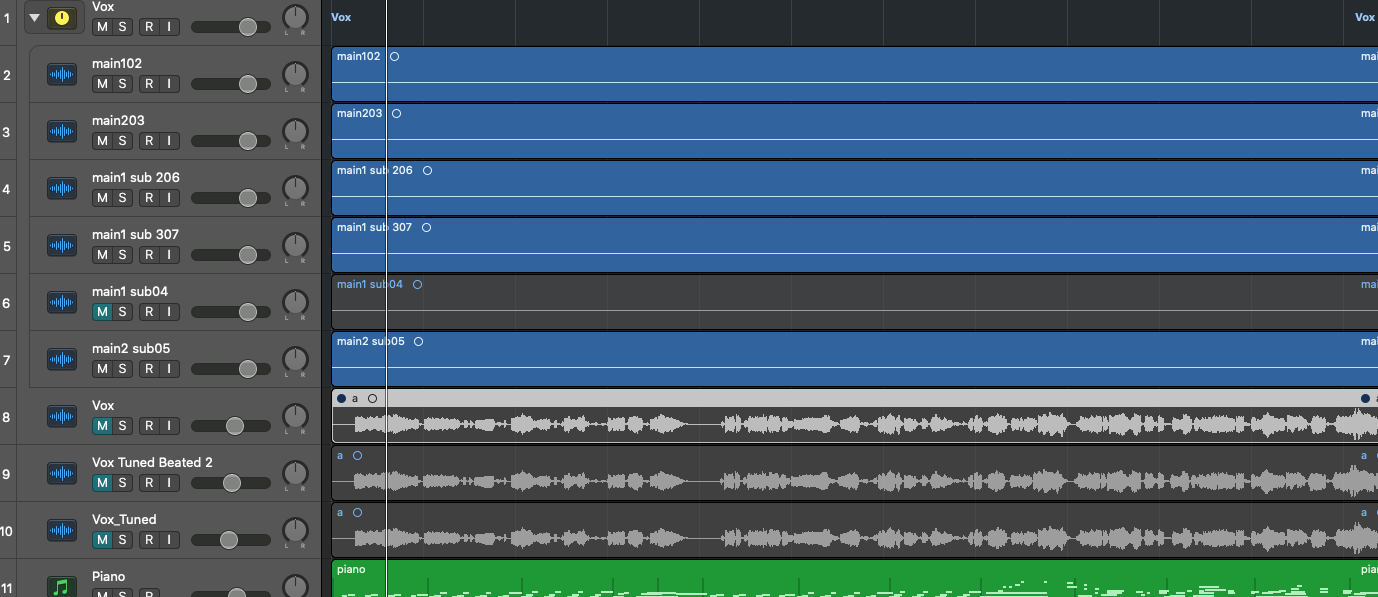Image resolution: width=1378 pixels, height=597 pixels.
Task: Click the track 8 Vox waveform icon
Action: tap(62, 416)
